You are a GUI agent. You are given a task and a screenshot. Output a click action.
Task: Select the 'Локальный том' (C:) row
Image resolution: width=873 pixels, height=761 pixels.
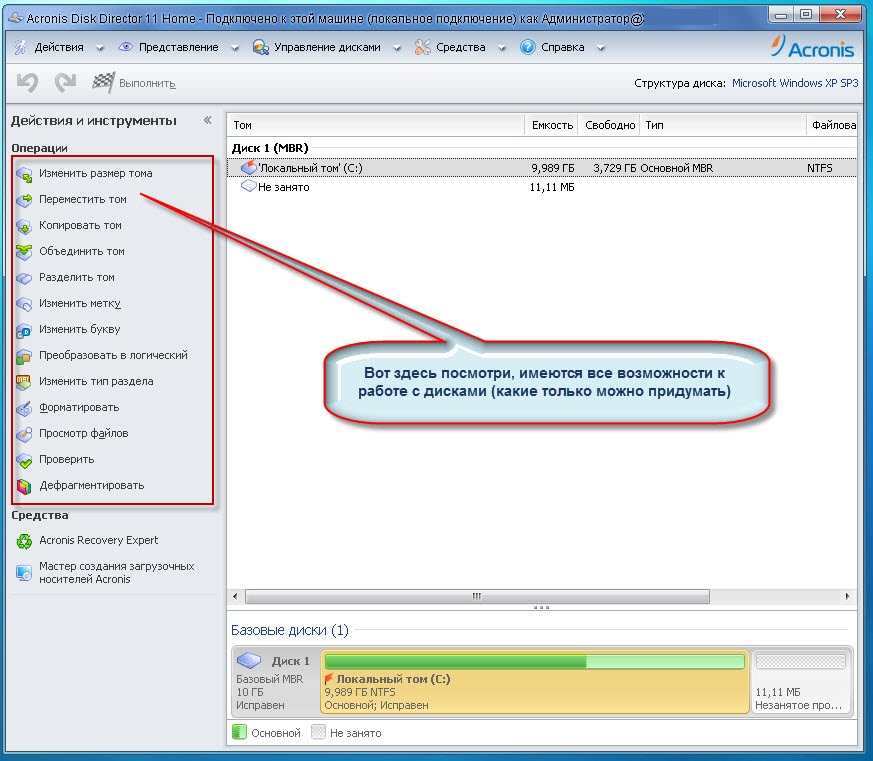(541, 168)
